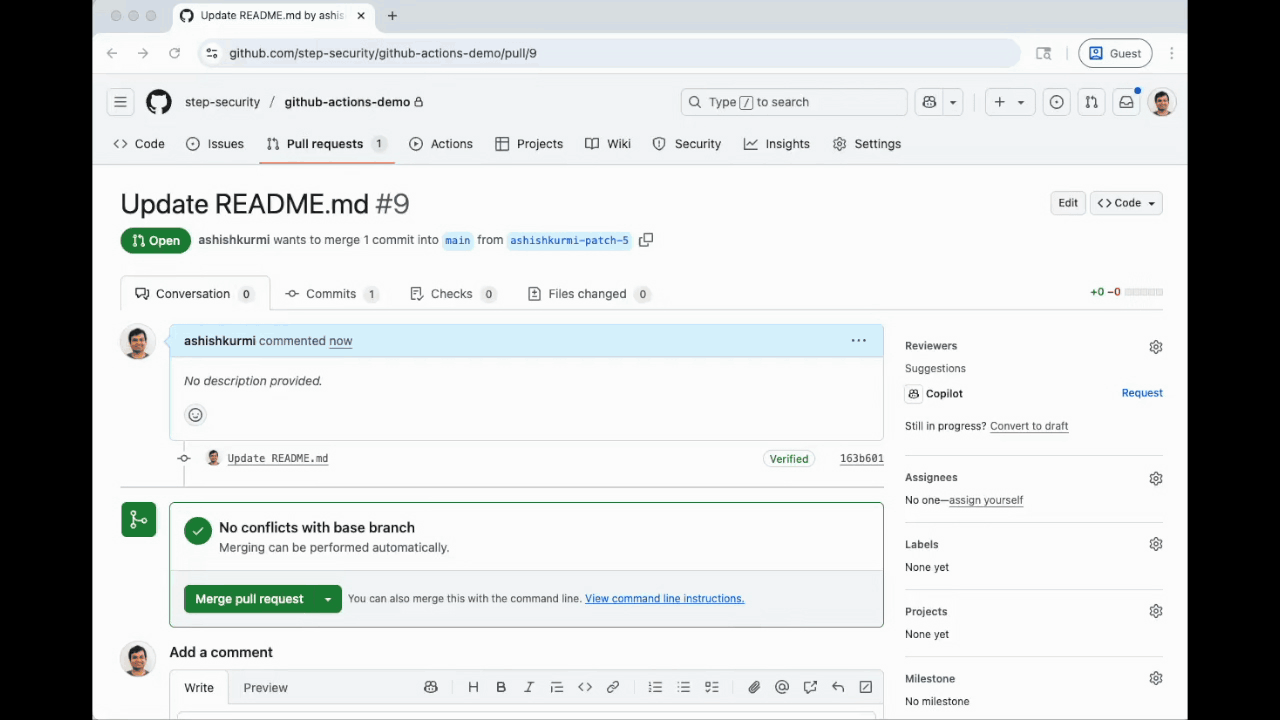Viewport: 1280px width, 720px height.
Task: Insert code in comment toolbar
Action: pyautogui.click(x=585, y=688)
